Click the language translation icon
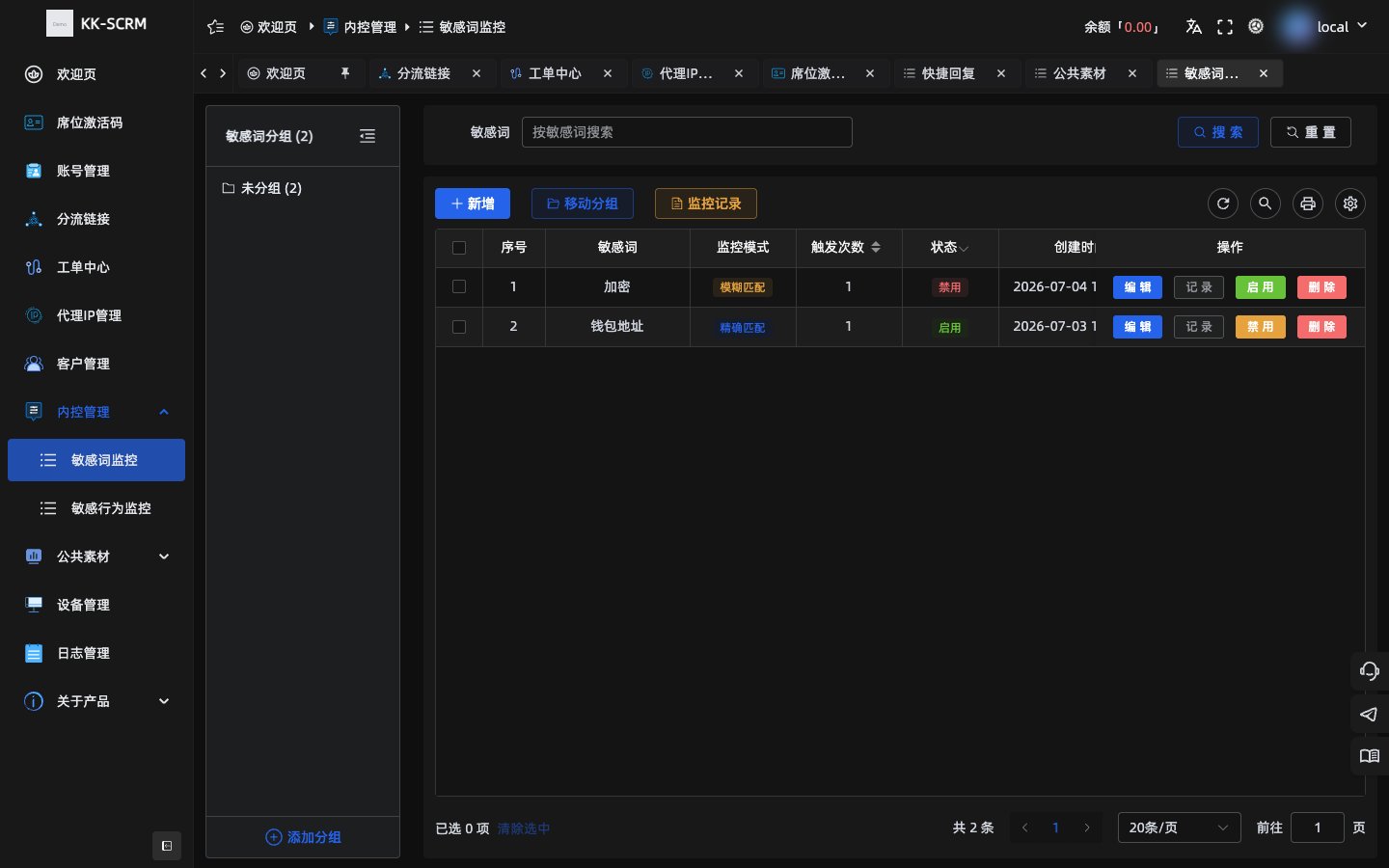1389x868 pixels. pos(1193,27)
